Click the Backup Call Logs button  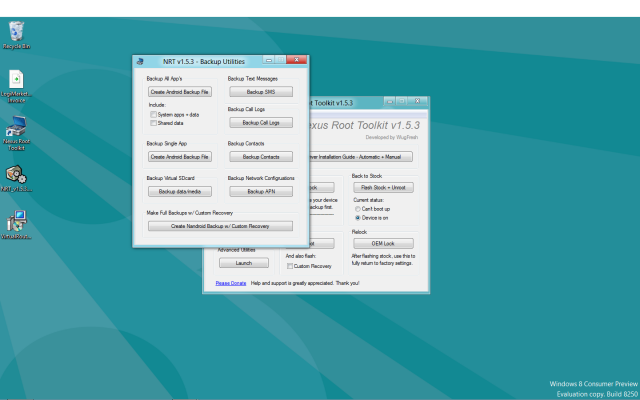pos(261,122)
